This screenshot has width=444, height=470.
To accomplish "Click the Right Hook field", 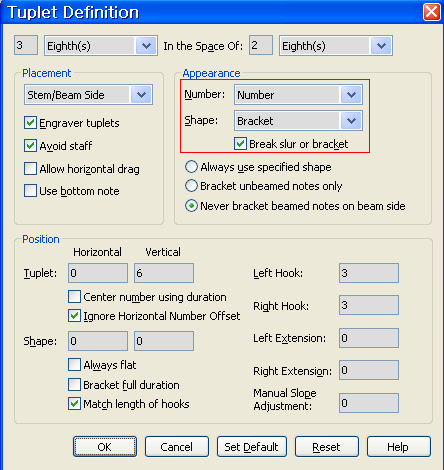I will [x=369, y=305].
